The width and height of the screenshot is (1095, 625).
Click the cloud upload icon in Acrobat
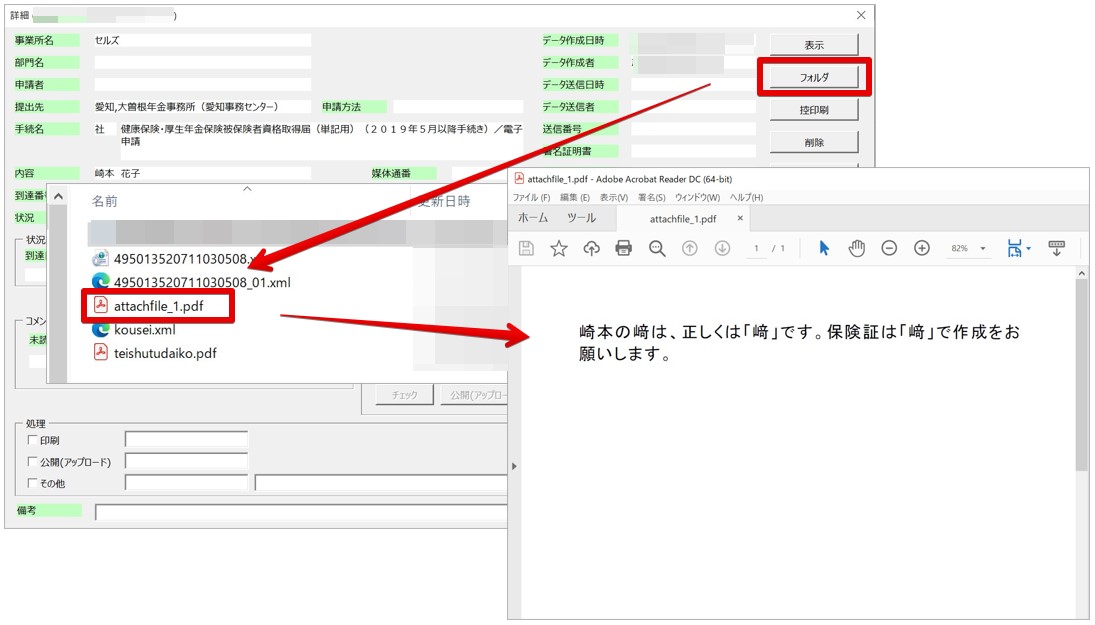point(591,248)
